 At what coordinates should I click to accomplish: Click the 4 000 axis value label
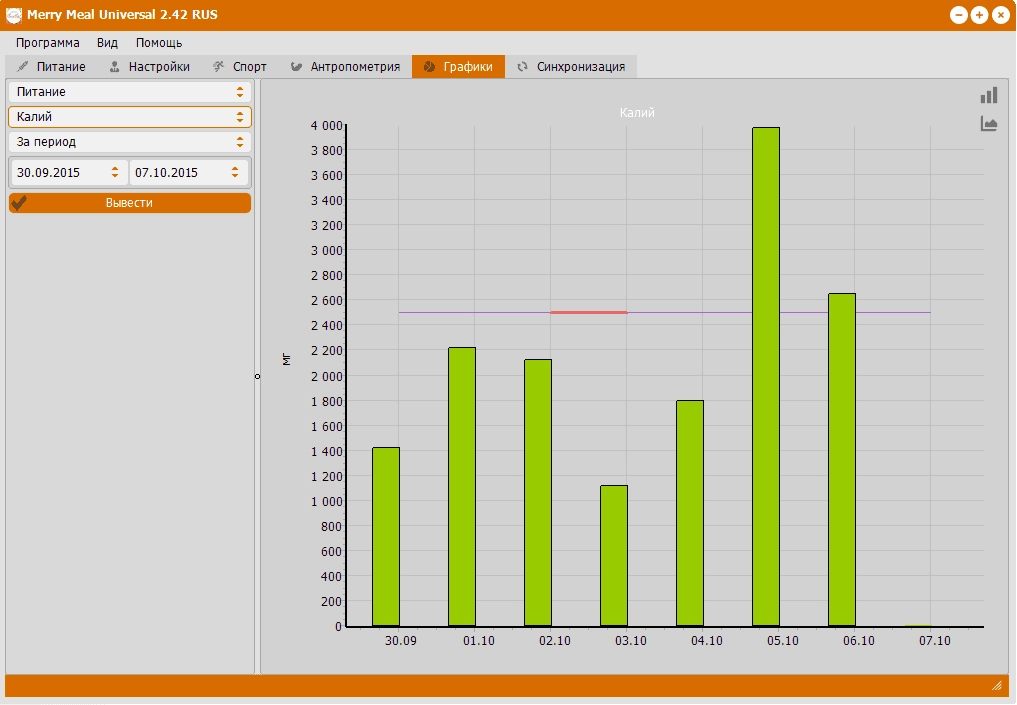pyautogui.click(x=326, y=126)
